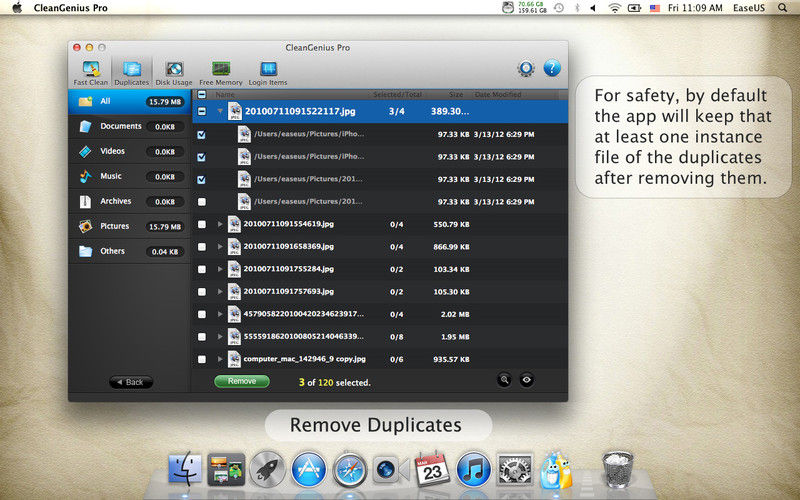800x500 pixels.
Task: Click the blue help question mark icon
Action: [x=551, y=69]
